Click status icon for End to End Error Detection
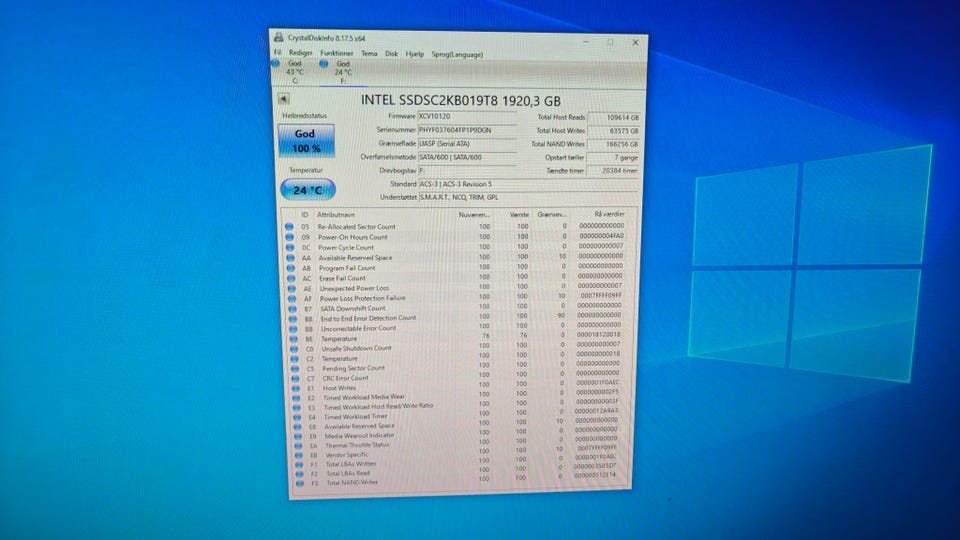This screenshot has height=540, width=960. coord(293,319)
